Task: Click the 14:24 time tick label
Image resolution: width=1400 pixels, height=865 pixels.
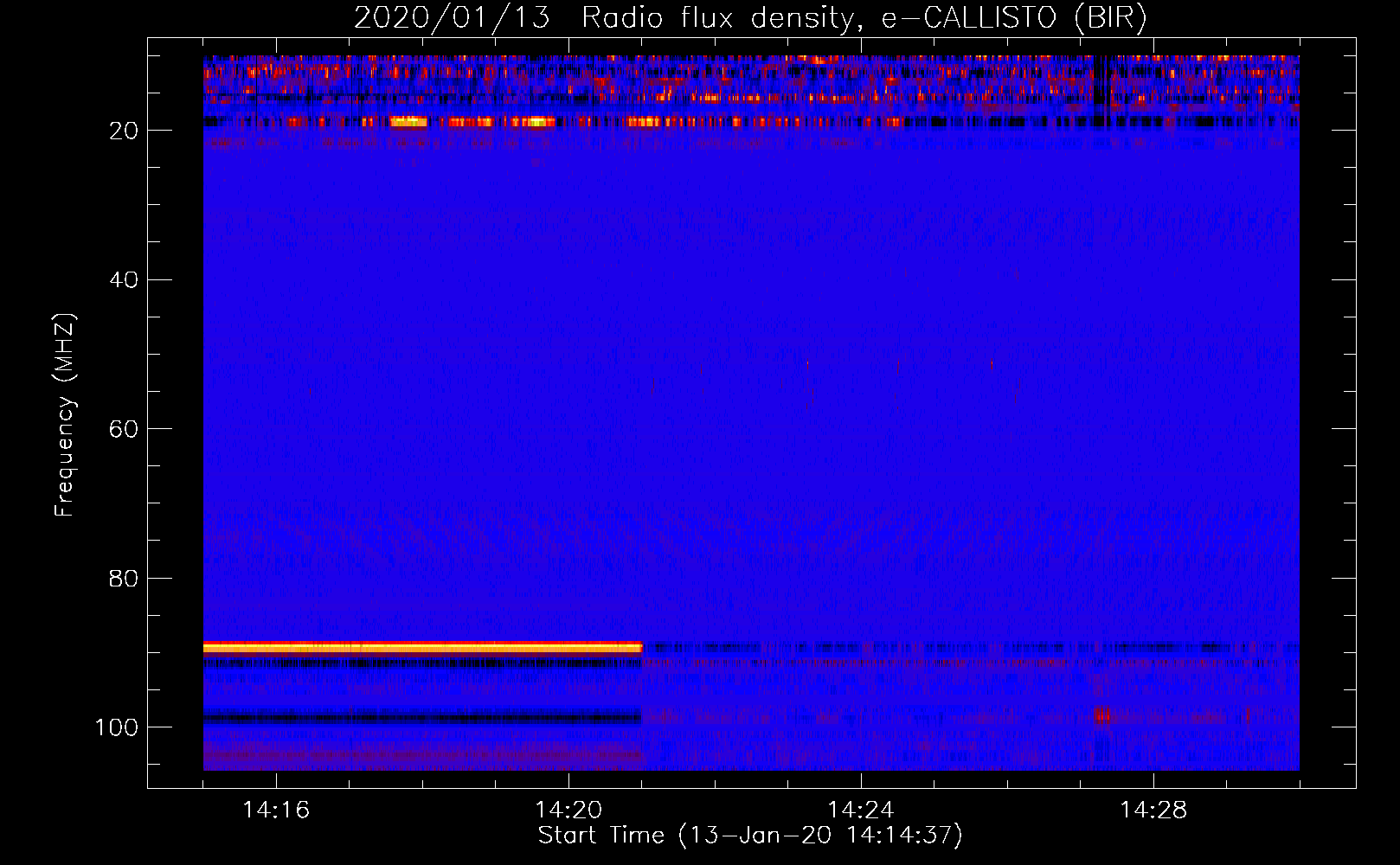Action: [861, 811]
